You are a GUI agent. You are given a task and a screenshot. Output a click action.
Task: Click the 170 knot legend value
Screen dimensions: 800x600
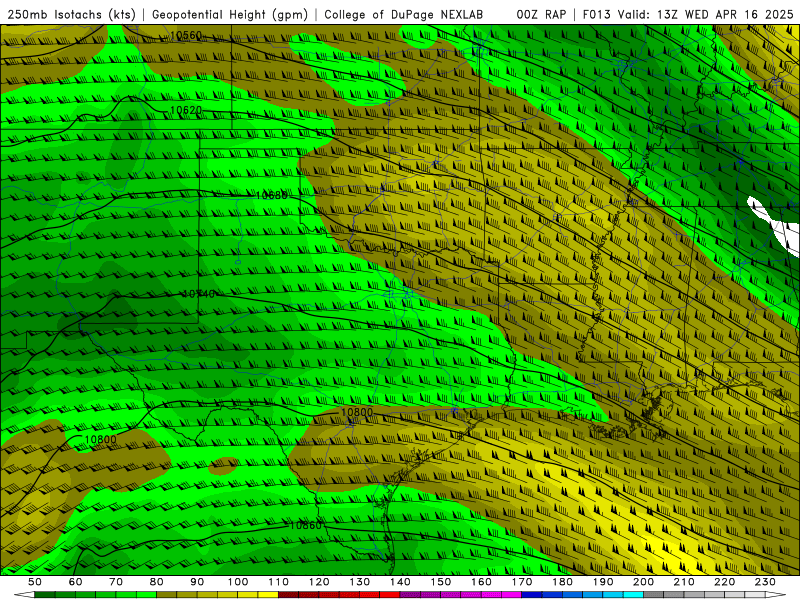522,582
